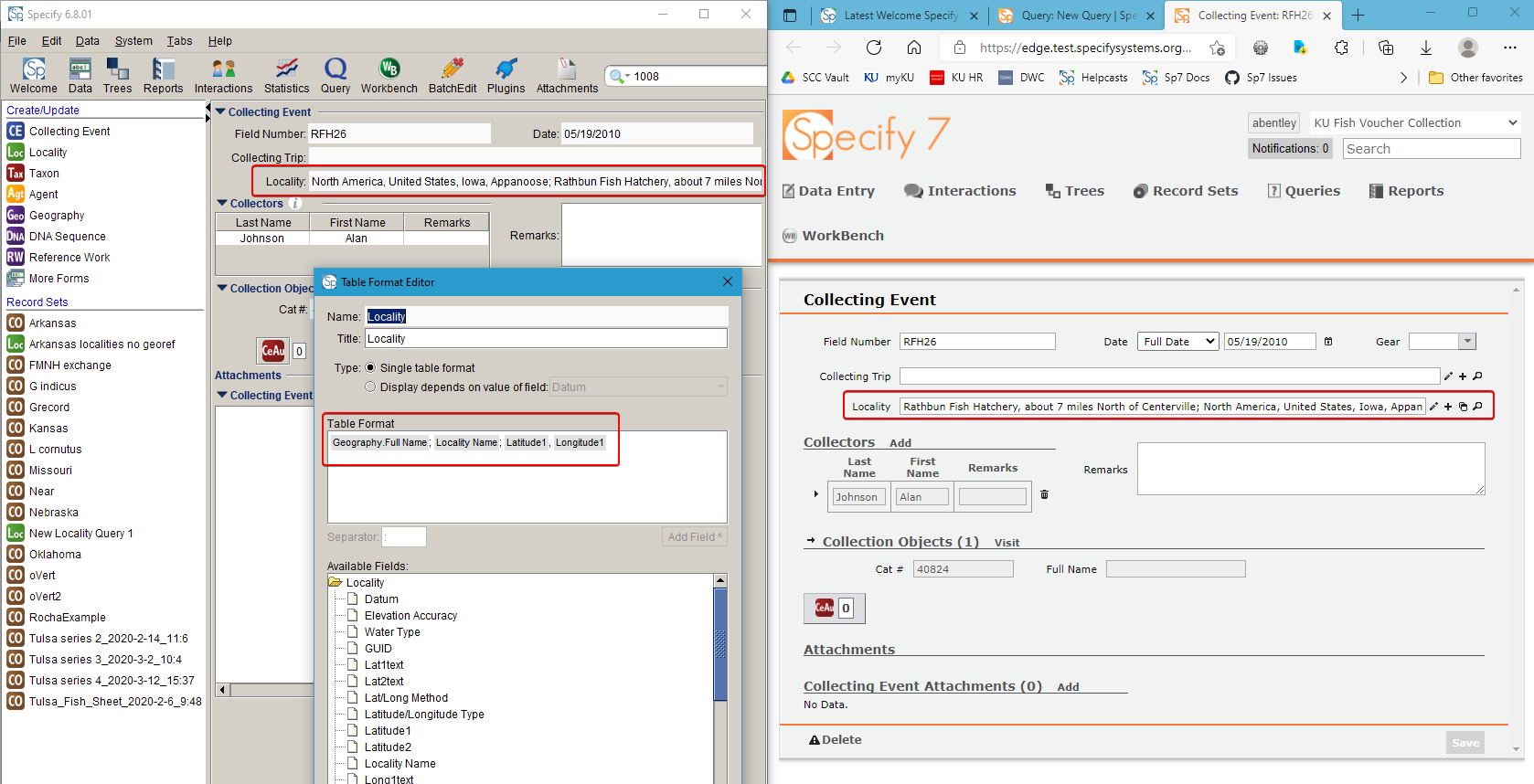Open the Plugins toolbar icon

506,75
